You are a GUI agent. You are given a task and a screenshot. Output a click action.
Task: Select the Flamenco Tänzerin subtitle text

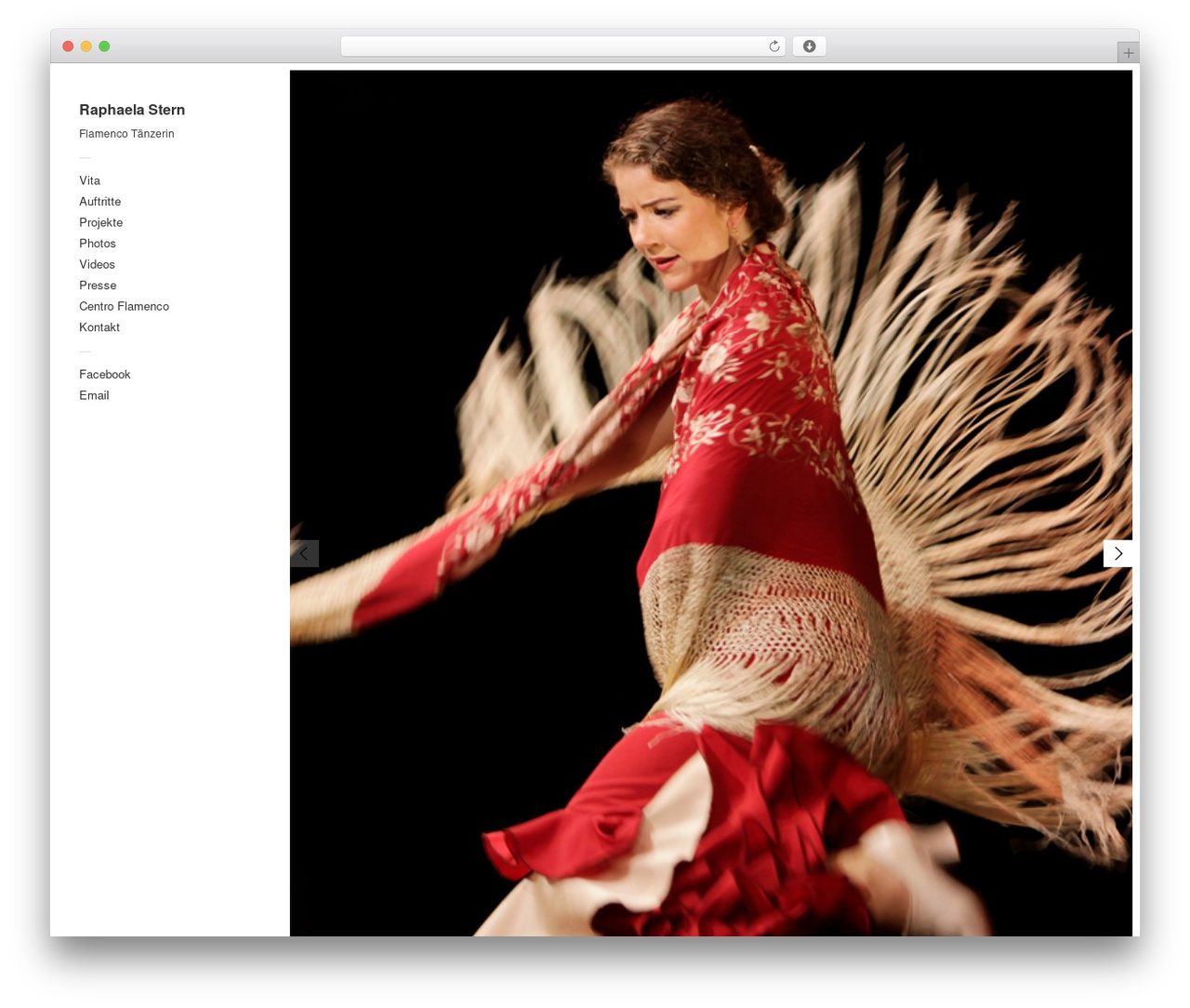click(x=126, y=134)
